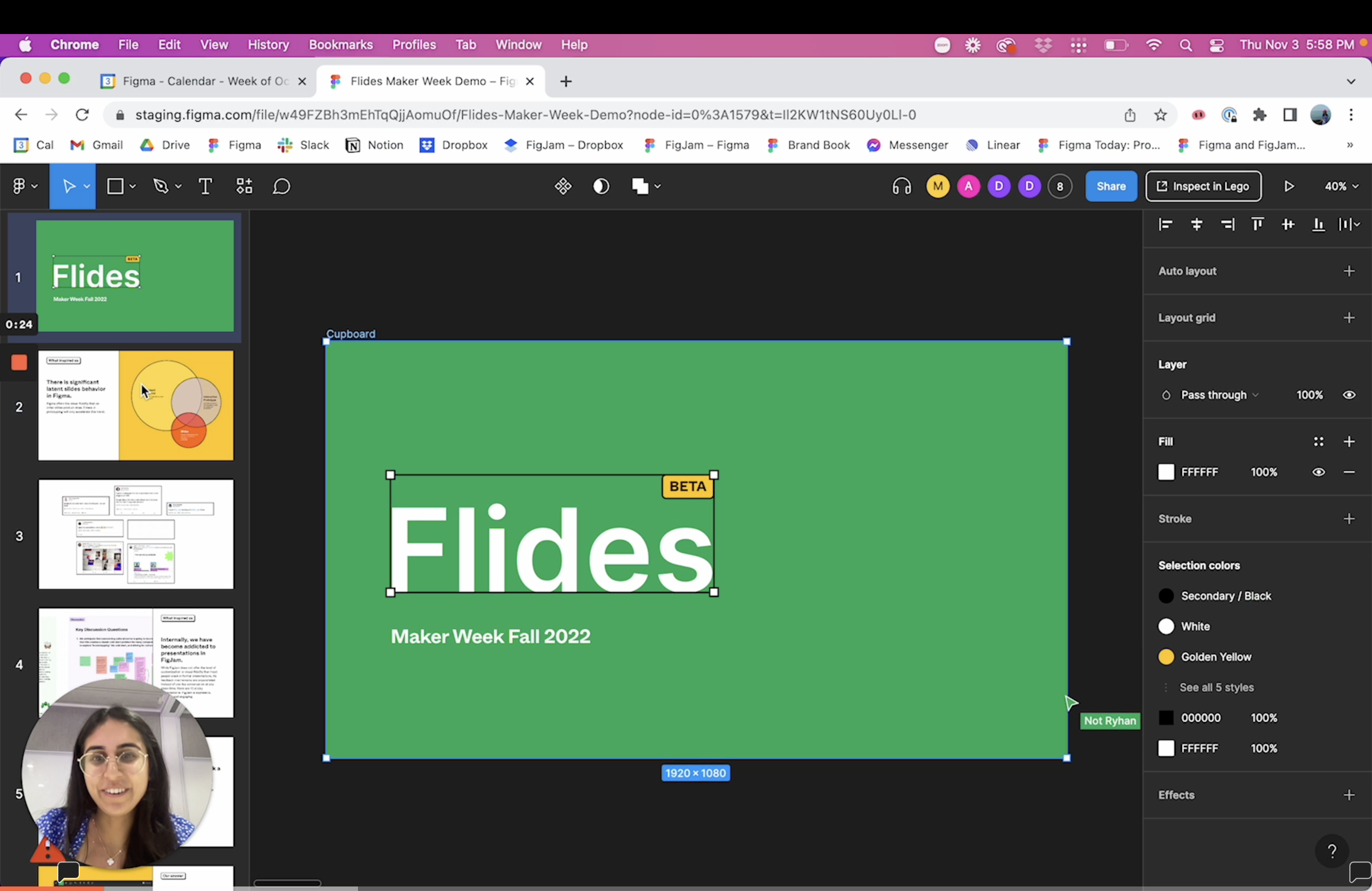Start presentation with the play icon
Image resolution: width=1372 pixels, height=891 pixels.
click(1289, 186)
